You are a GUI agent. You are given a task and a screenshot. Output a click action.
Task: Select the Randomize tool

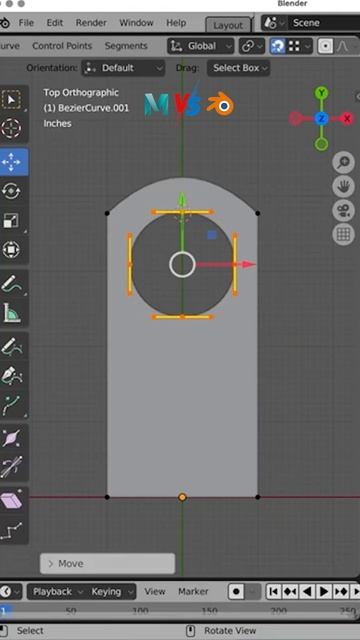(x=11, y=530)
